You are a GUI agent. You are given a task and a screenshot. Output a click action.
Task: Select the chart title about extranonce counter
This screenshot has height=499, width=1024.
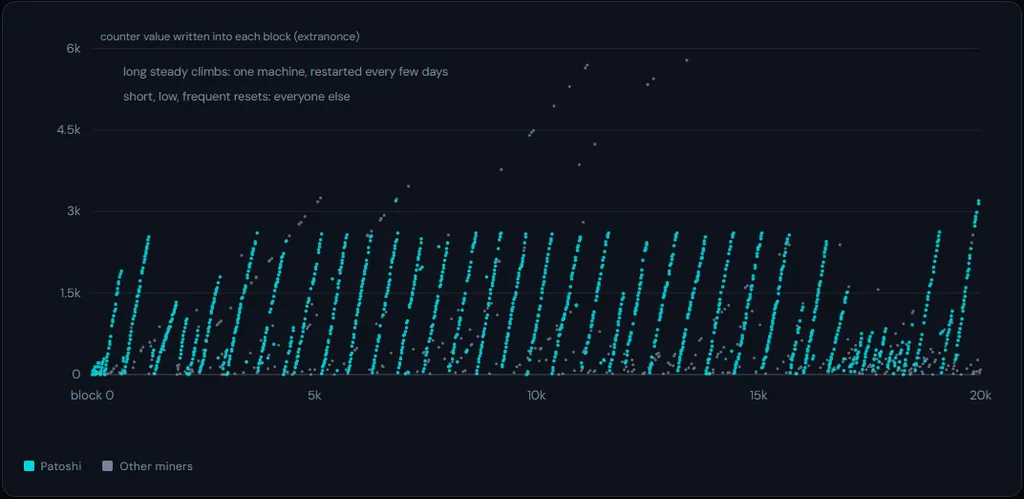(x=230, y=37)
